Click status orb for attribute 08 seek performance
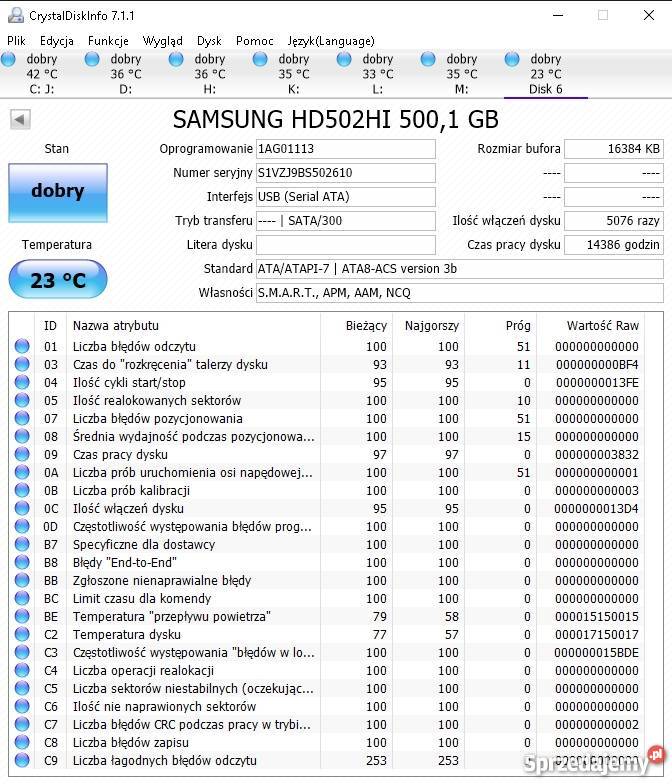 coord(22,436)
